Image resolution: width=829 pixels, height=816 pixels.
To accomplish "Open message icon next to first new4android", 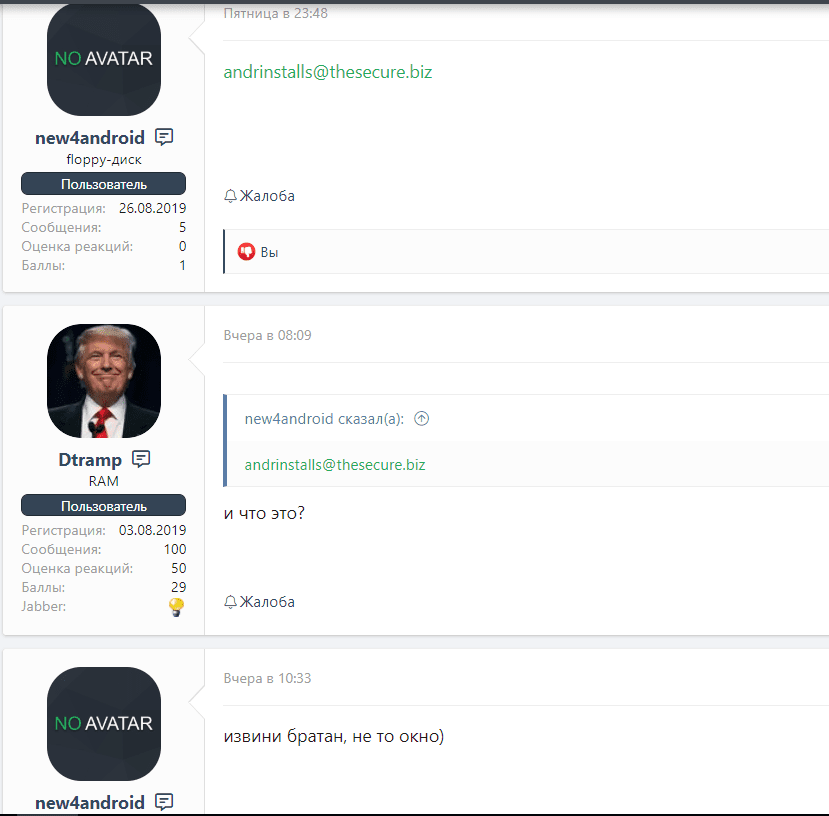I will click(x=164, y=137).
